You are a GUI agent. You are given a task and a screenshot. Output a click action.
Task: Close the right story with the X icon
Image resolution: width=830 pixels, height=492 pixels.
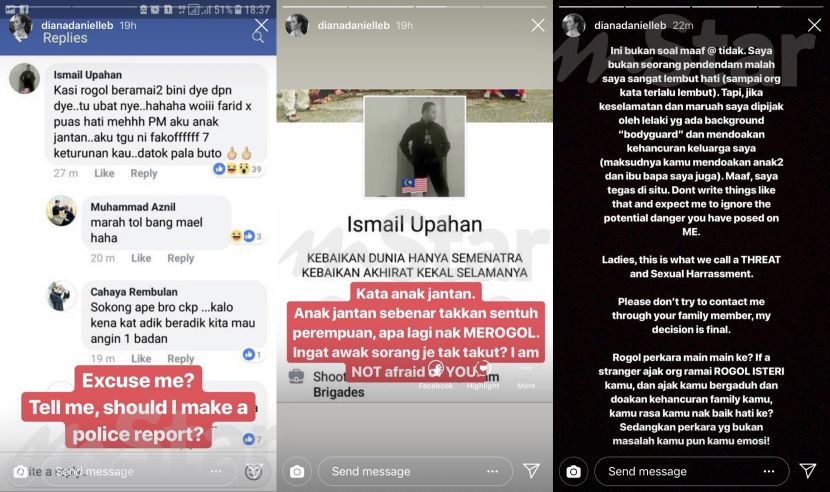[814, 25]
